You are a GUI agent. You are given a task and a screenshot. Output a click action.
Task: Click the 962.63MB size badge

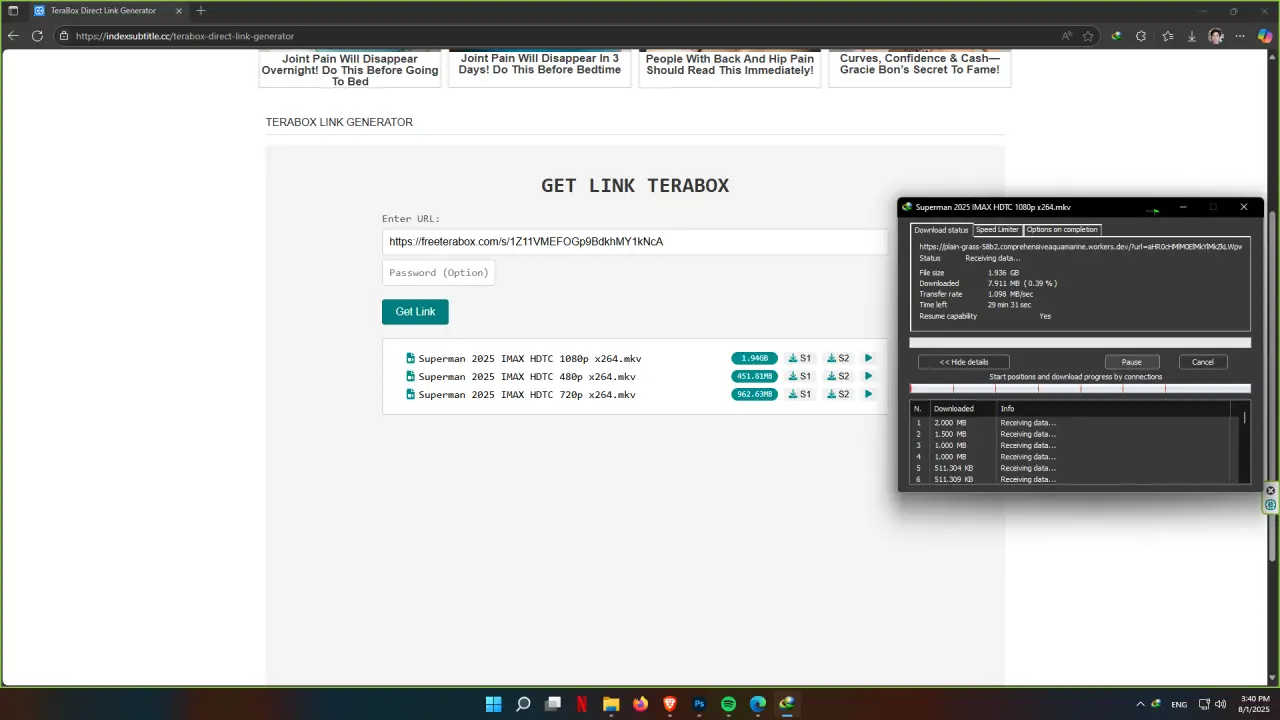(754, 394)
